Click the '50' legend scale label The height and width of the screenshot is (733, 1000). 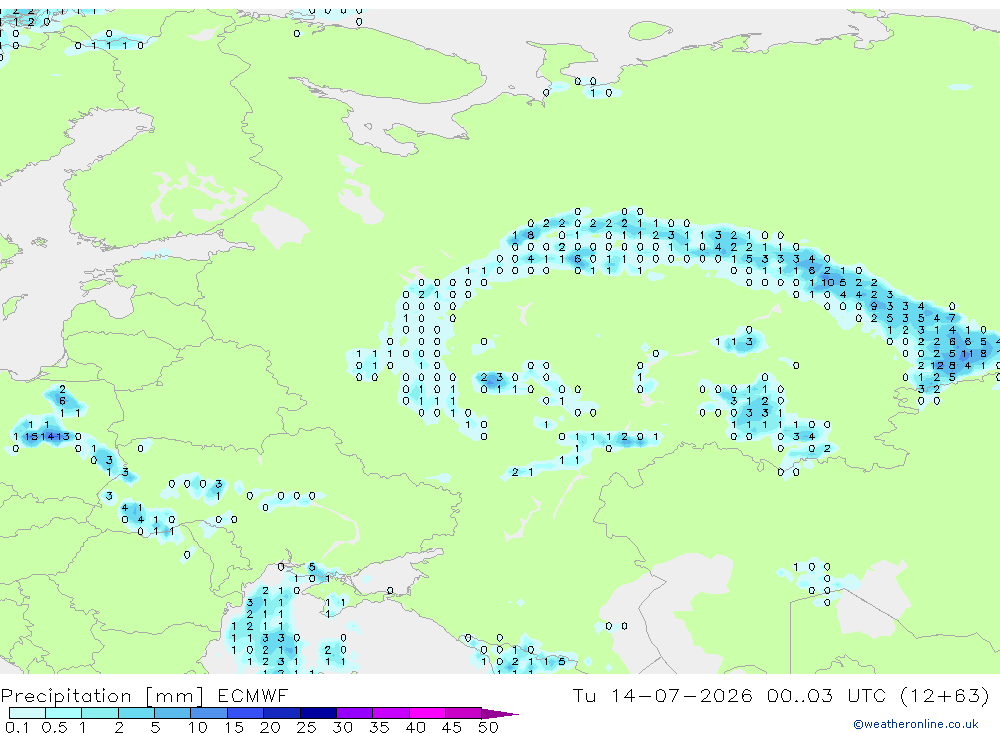[x=489, y=727]
